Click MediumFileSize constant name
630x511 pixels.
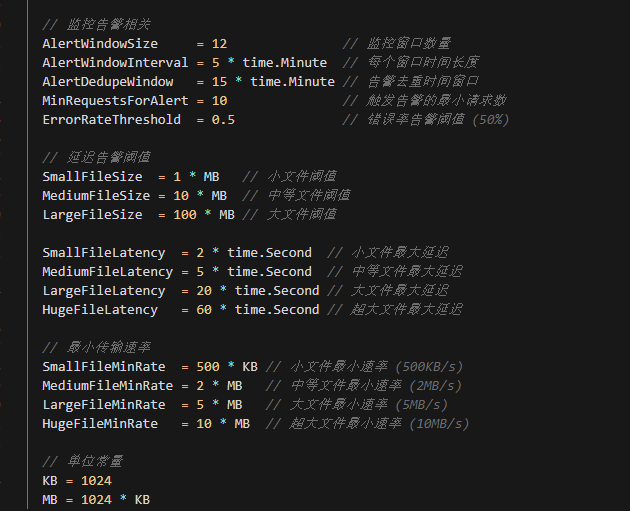pos(96,196)
